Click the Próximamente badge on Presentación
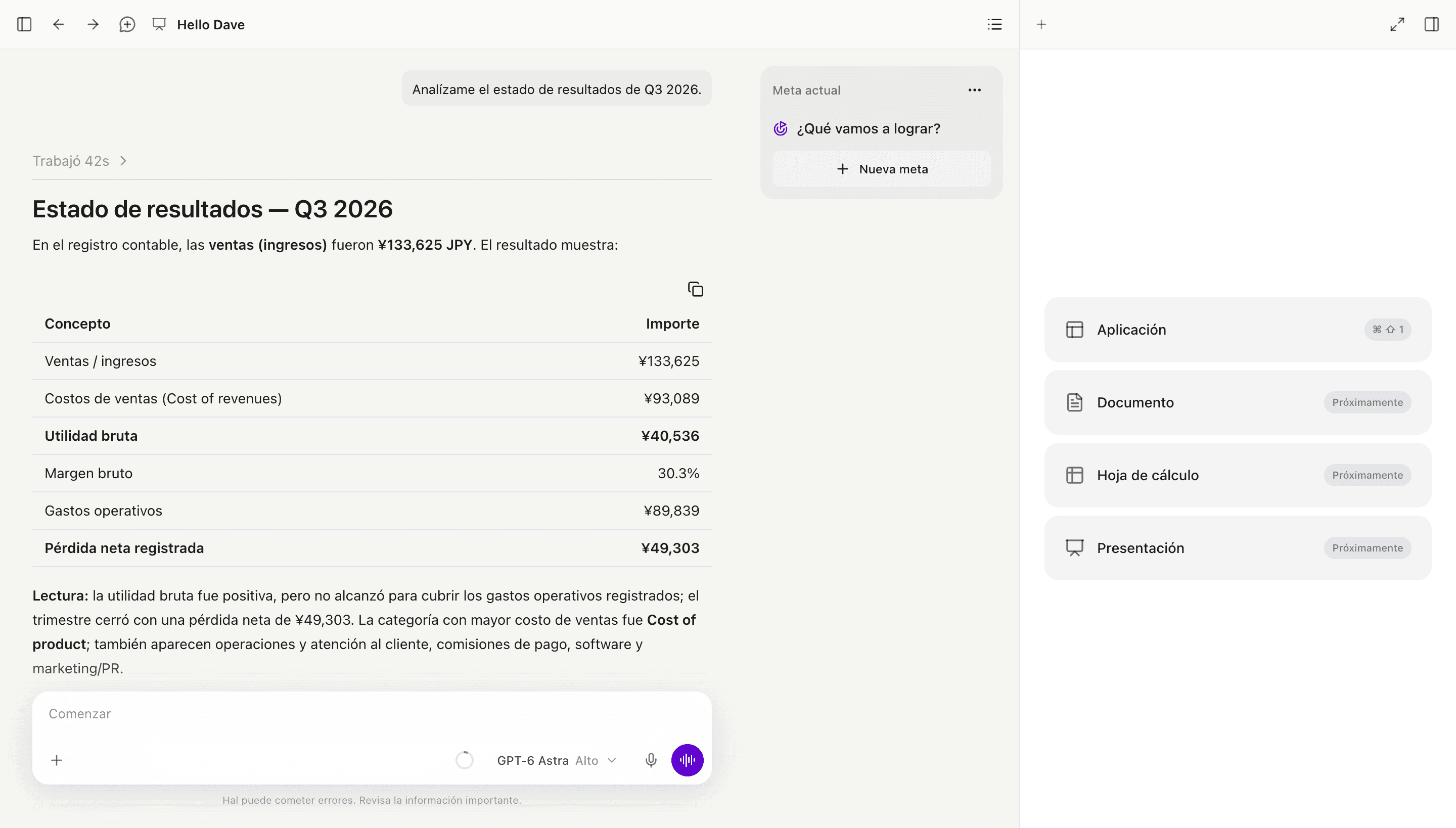The image size is (1456, 828). pyautogui.click(x=1367, y=548)
